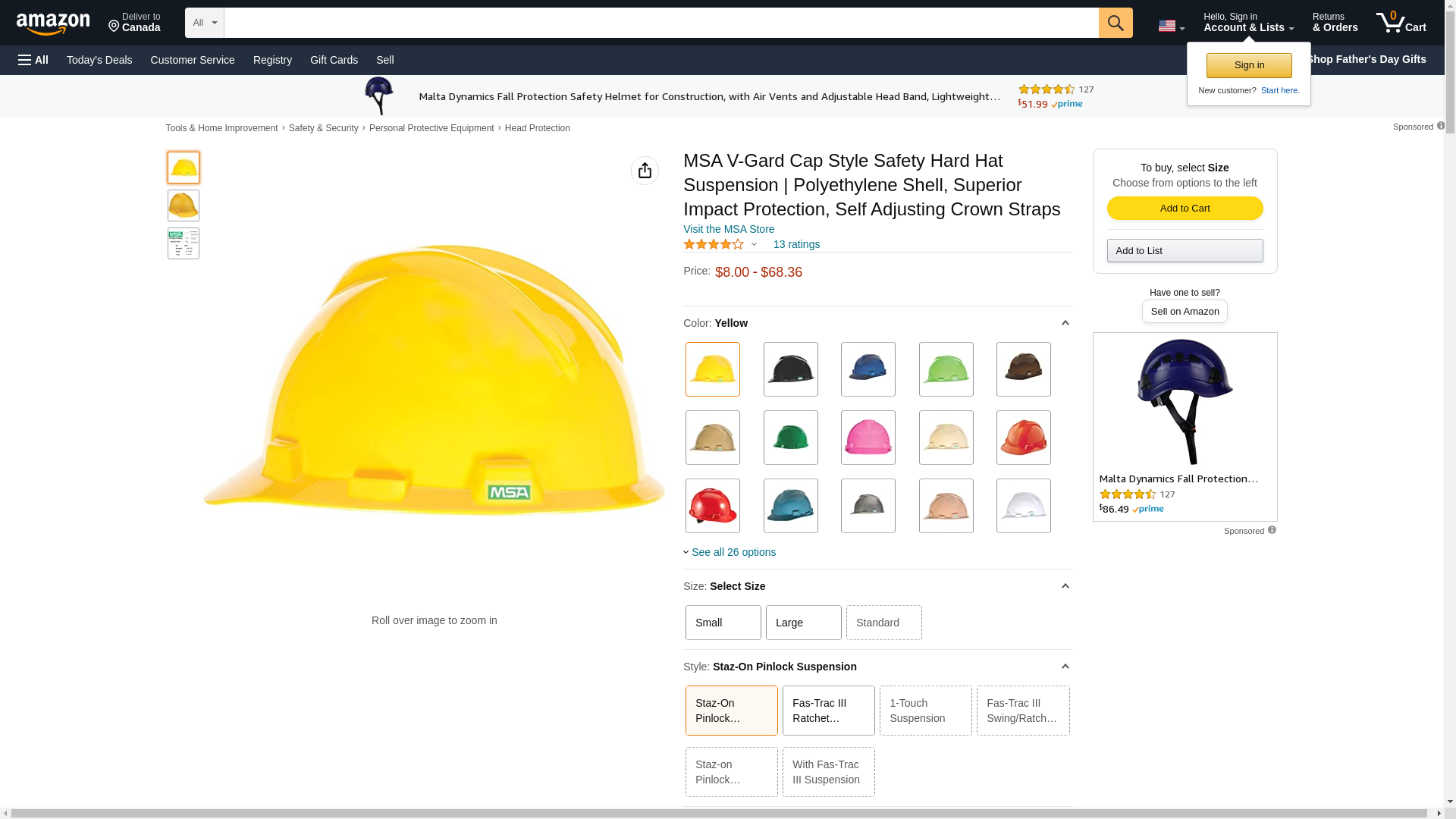Select the pink hard hat color swatch
Image resolution: width=1456 pixels, height=819 pixels.
coord(868,438)
